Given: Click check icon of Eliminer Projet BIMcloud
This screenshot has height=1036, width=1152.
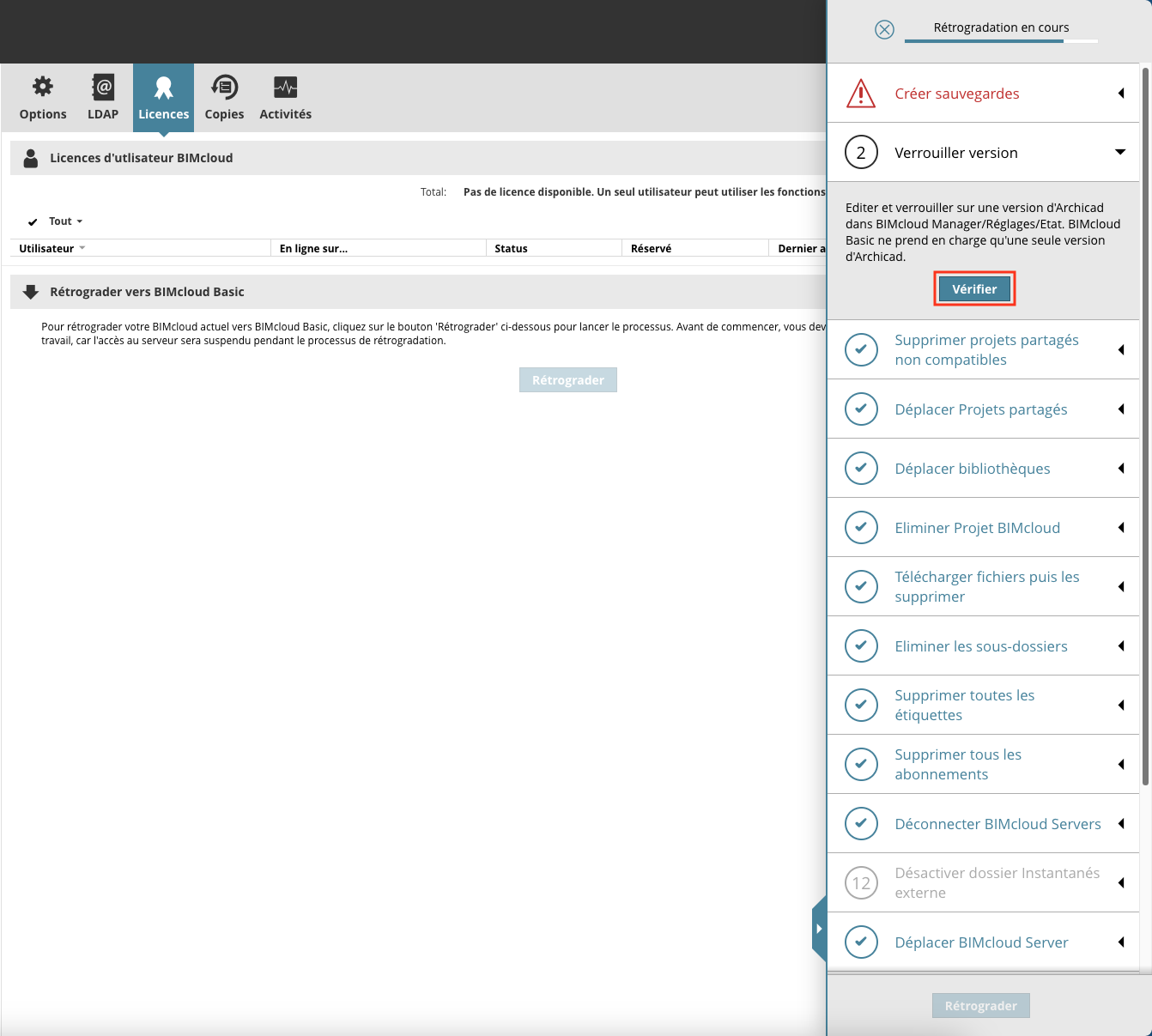Looking at the screenshot, I should pos(861,528).
